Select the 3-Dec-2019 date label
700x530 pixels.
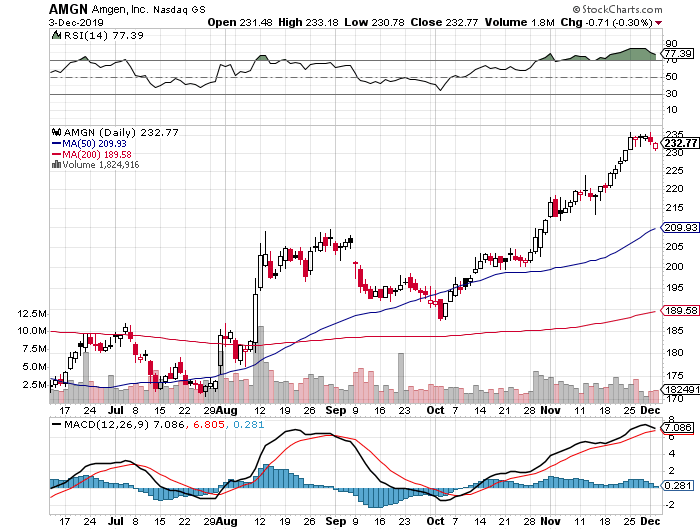pyautogui.click(x=76, y=22)
